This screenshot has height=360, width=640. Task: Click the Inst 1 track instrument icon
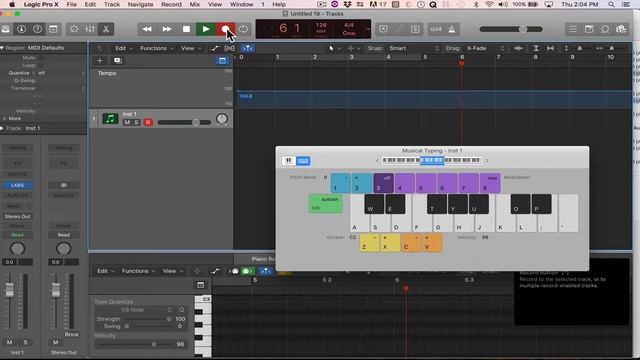pyautogui.click(x=110, y=119)
